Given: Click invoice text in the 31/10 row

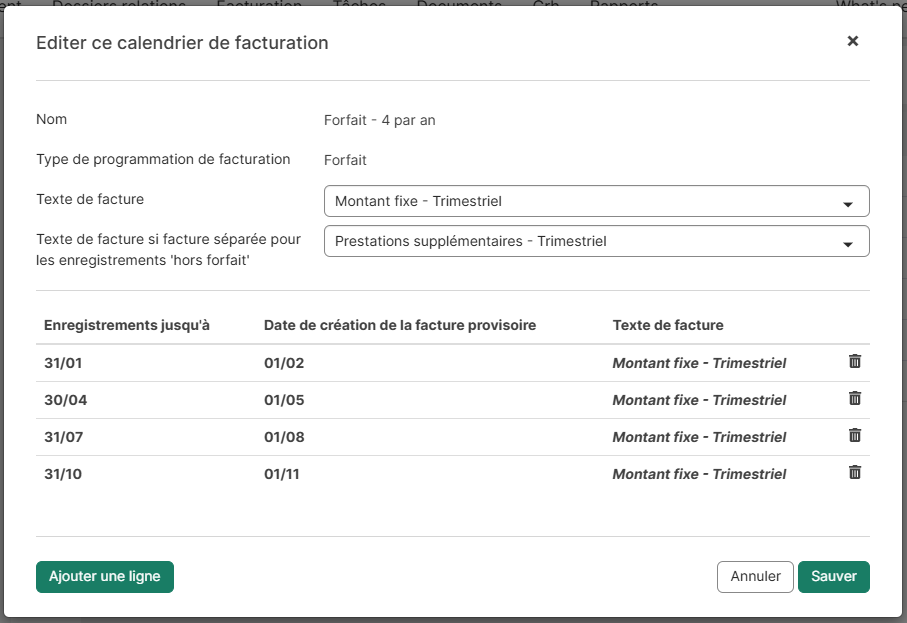Looking at the screenshot, I should pyautogui.click(x=699, y=474).
